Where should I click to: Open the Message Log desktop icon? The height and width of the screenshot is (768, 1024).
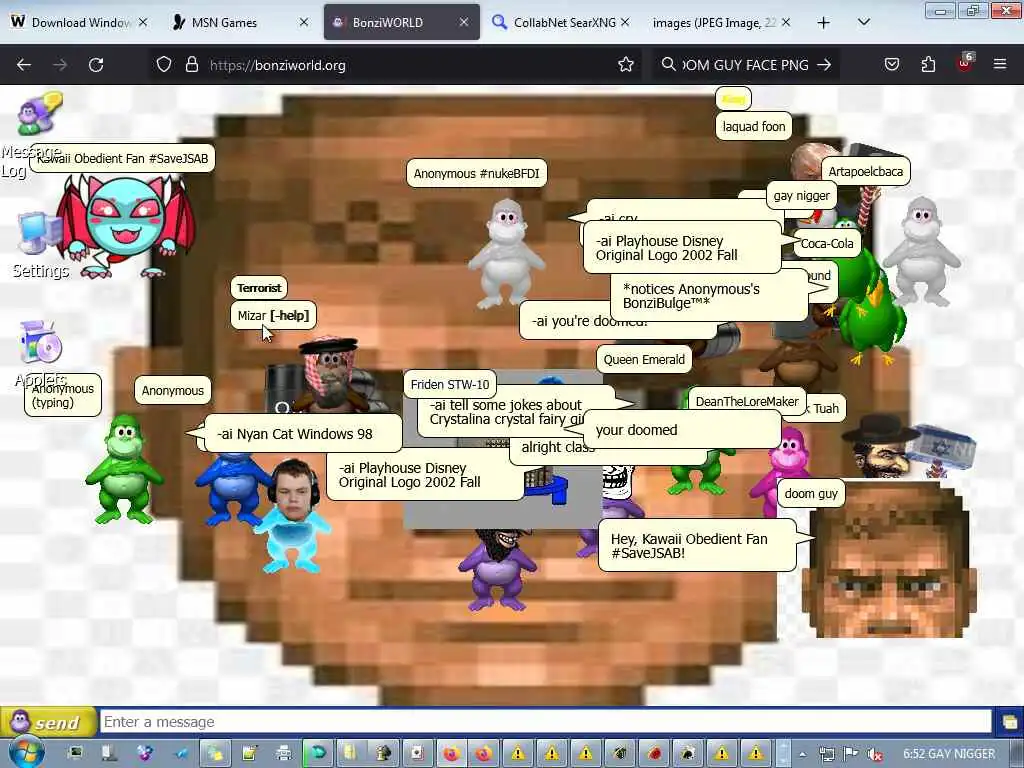click(x=38, y=116)
